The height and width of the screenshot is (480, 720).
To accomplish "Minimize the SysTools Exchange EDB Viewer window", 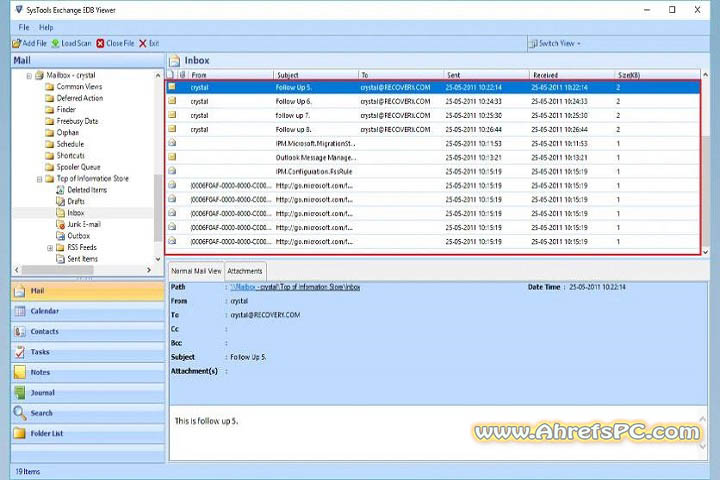I will coord(647,10).
